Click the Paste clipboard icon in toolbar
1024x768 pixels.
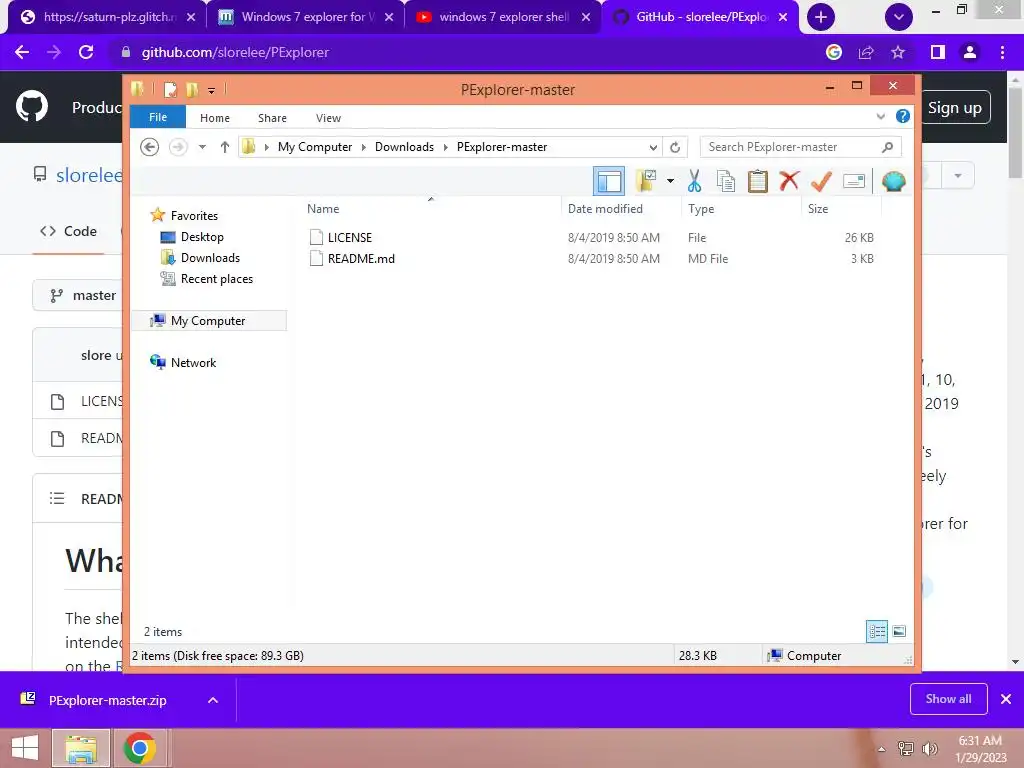(x=758, y=181)
